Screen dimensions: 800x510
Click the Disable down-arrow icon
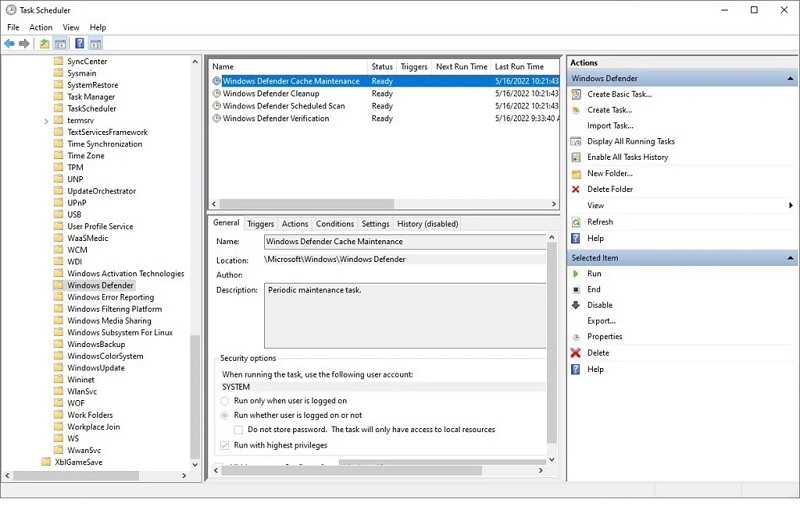tap(576, 305)
